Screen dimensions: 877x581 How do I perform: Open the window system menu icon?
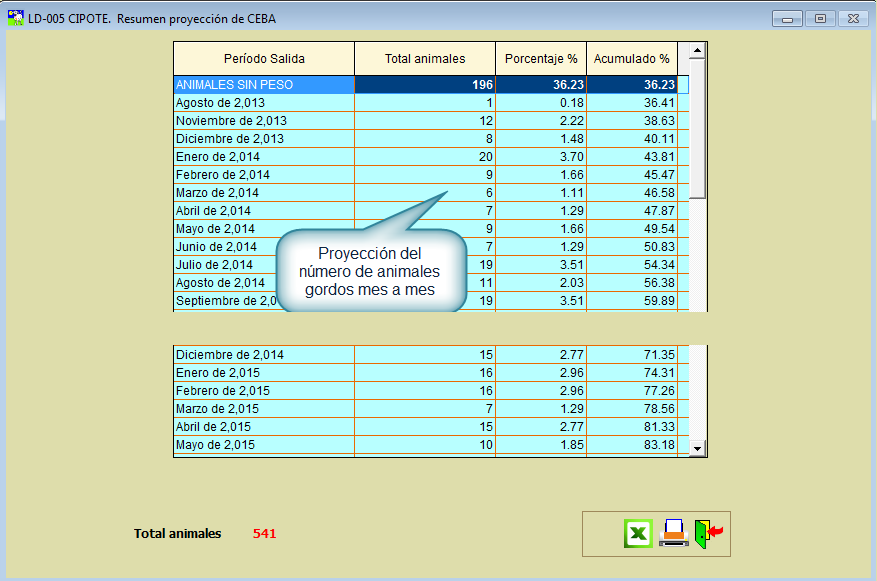15,18
